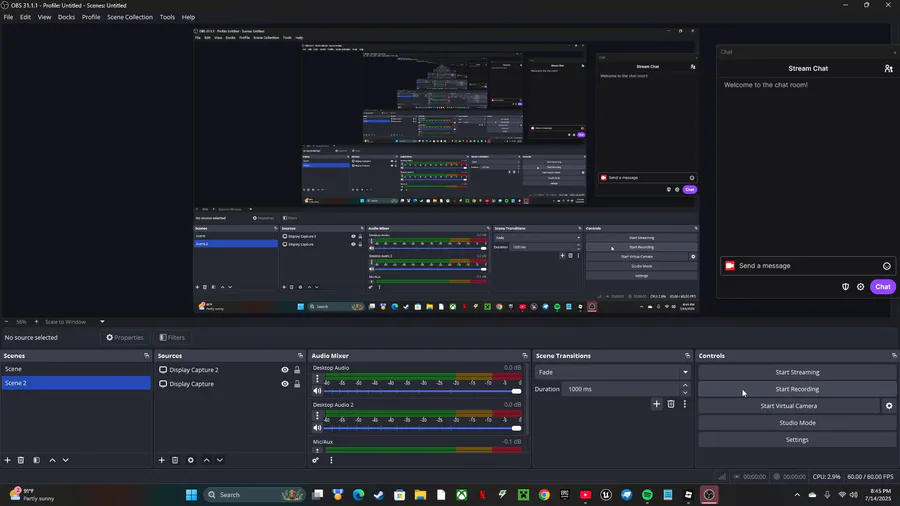Open scene filters icon in Scenes panel
Screen dimensions: 900x506
(x=36, y=460)
